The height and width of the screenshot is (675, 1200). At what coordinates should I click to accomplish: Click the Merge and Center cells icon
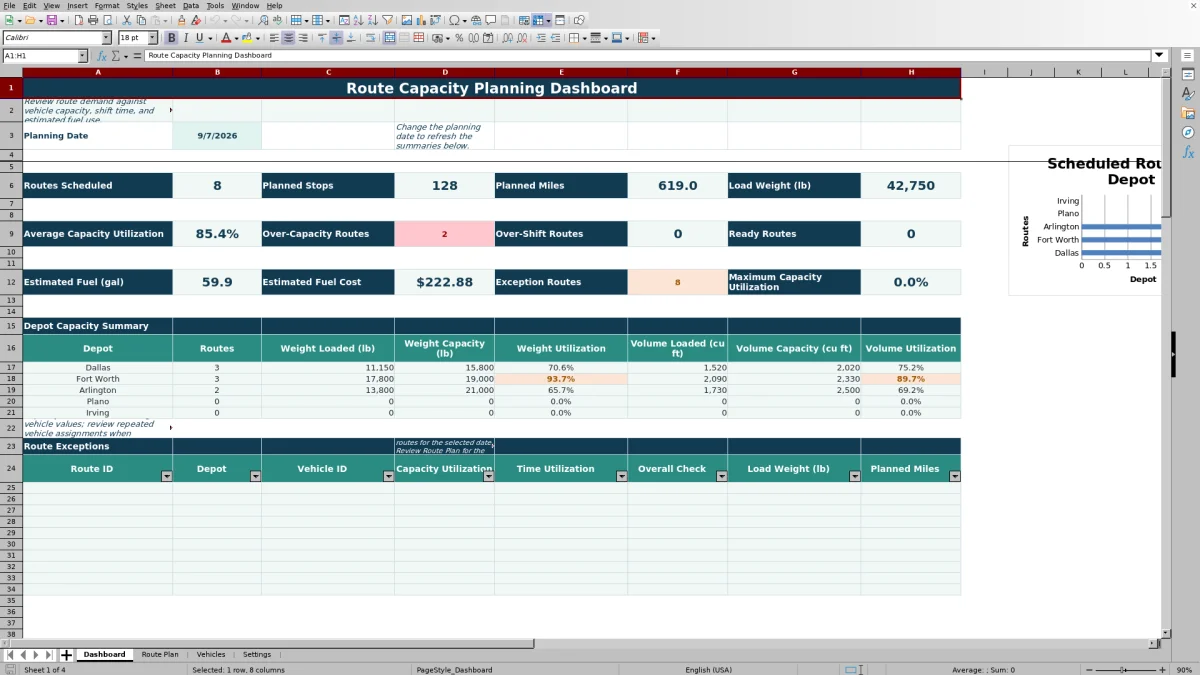coord(389,38)
